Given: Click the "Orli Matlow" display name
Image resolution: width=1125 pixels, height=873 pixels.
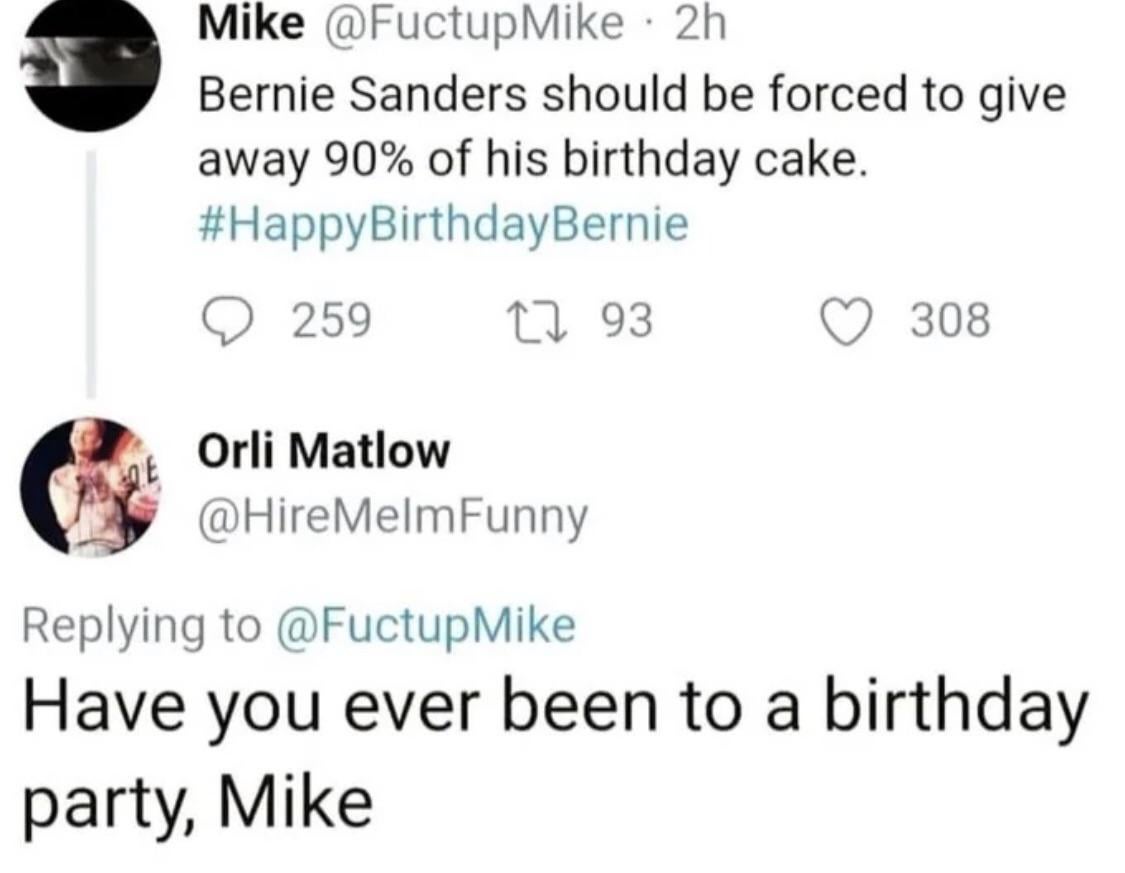Looking at the screenshot, I should [325, 453].
